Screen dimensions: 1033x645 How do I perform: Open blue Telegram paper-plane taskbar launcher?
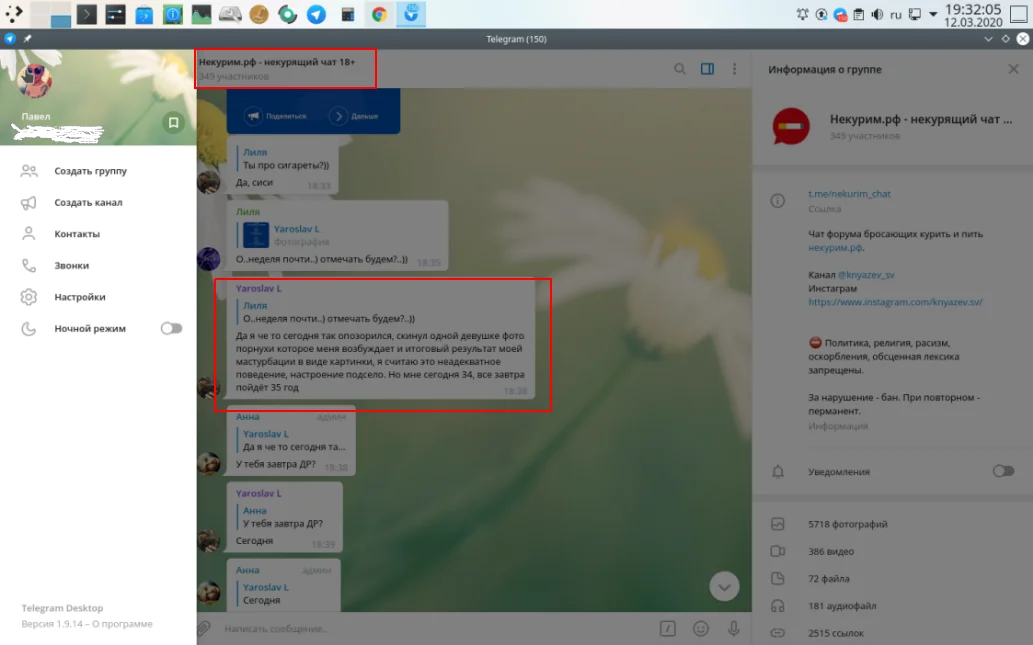tap(316, 14)
